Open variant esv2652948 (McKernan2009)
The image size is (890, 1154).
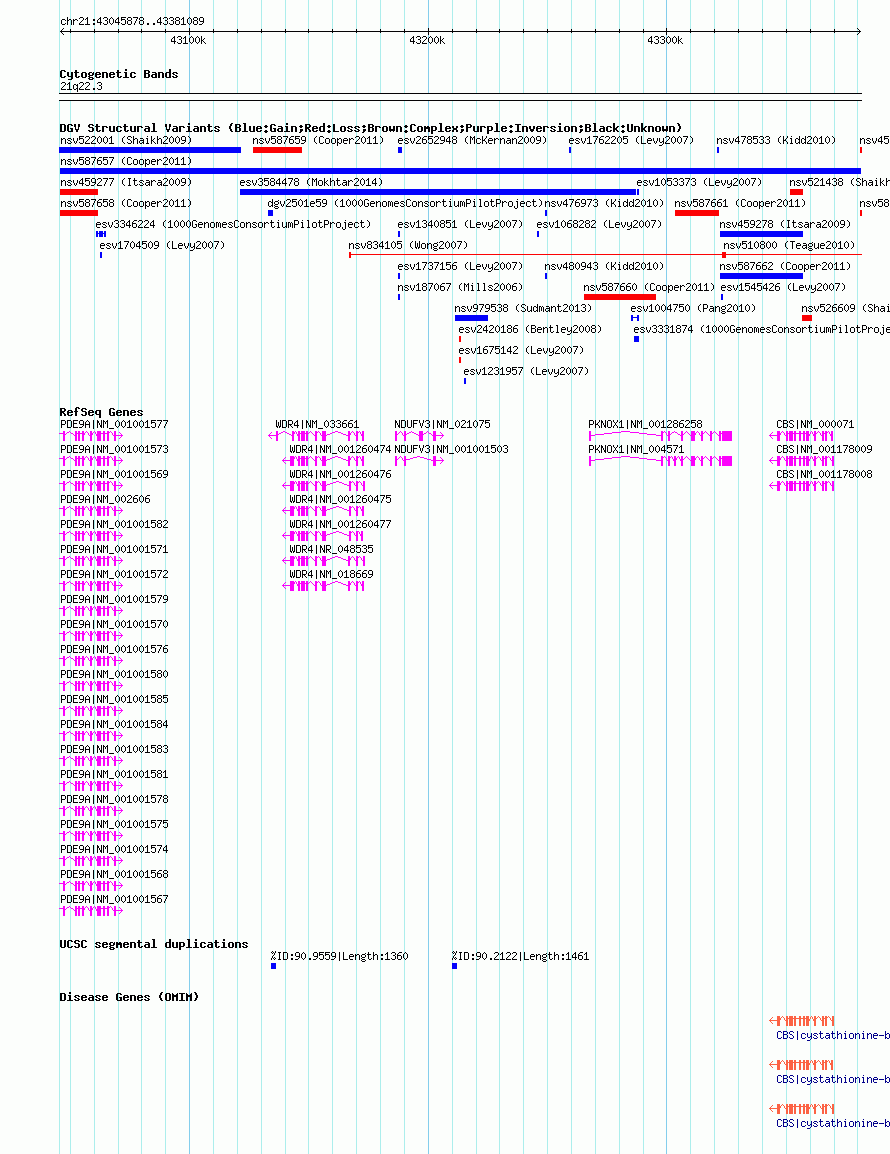pos(472,140)
